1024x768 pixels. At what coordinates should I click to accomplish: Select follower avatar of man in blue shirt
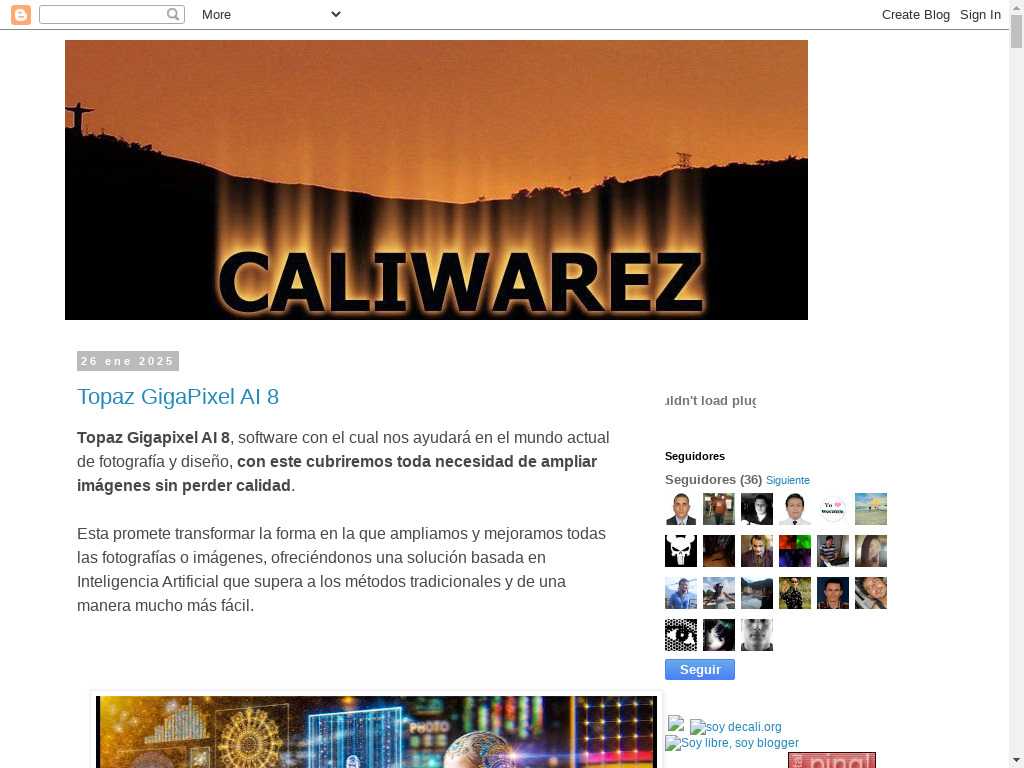pyautogui.click(x=680, y=593)
